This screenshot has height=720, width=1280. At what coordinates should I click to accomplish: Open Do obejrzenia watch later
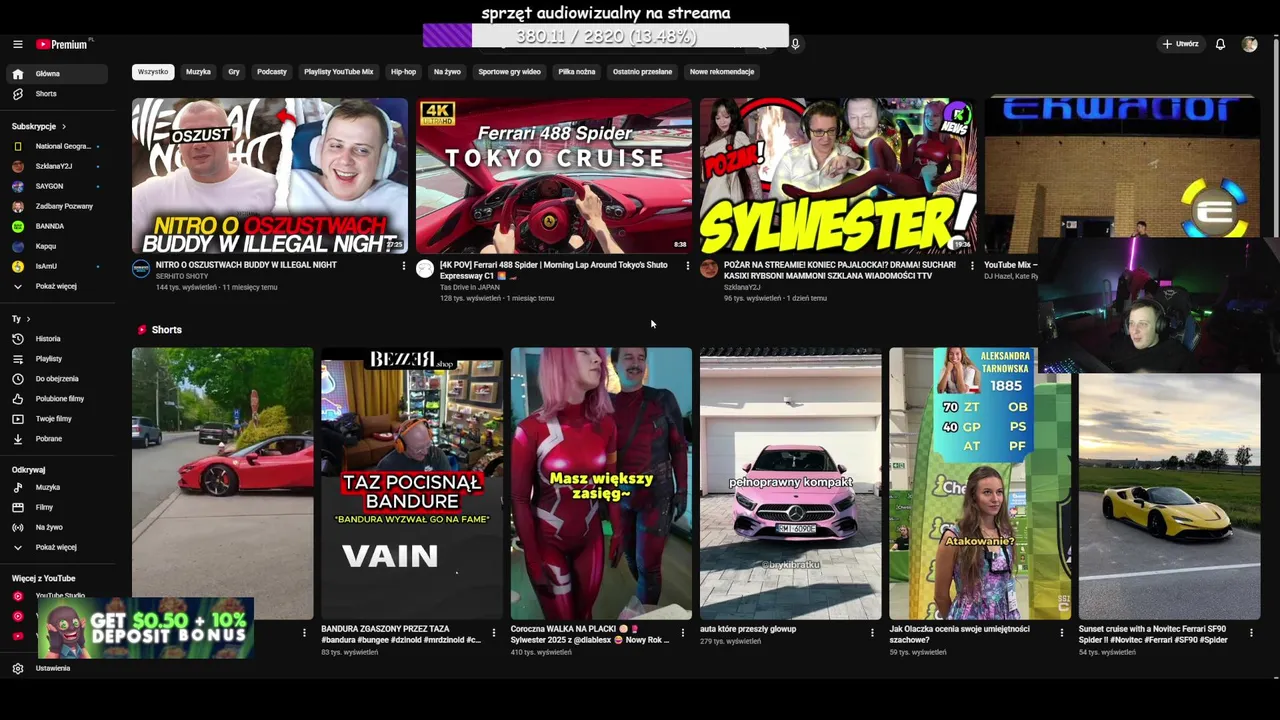[x=58, y=379]
